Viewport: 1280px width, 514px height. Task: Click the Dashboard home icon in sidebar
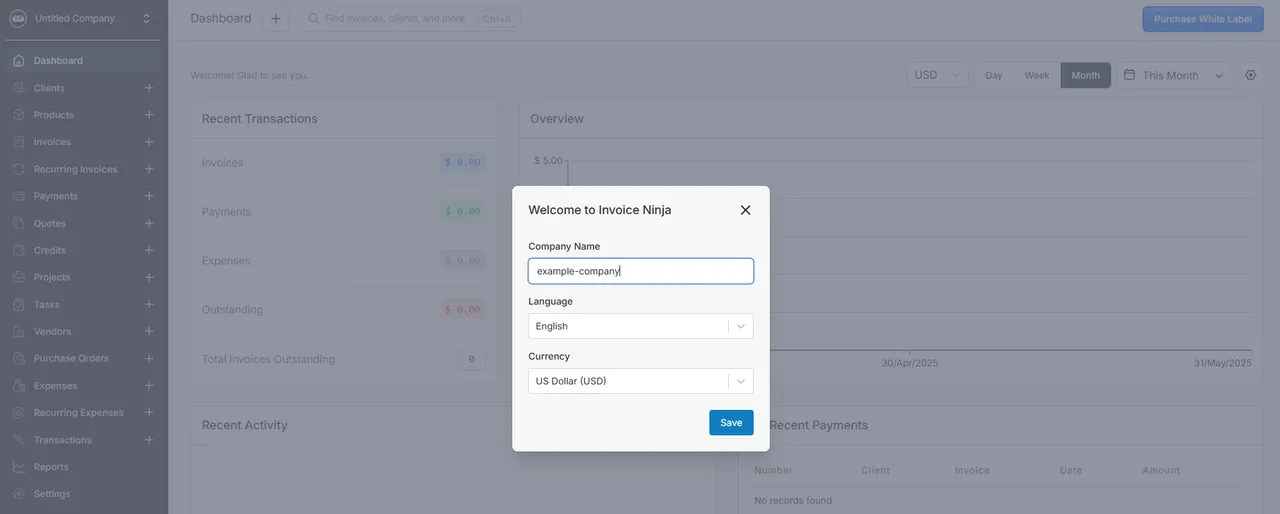pyautogui.click(x=18, y=61)
